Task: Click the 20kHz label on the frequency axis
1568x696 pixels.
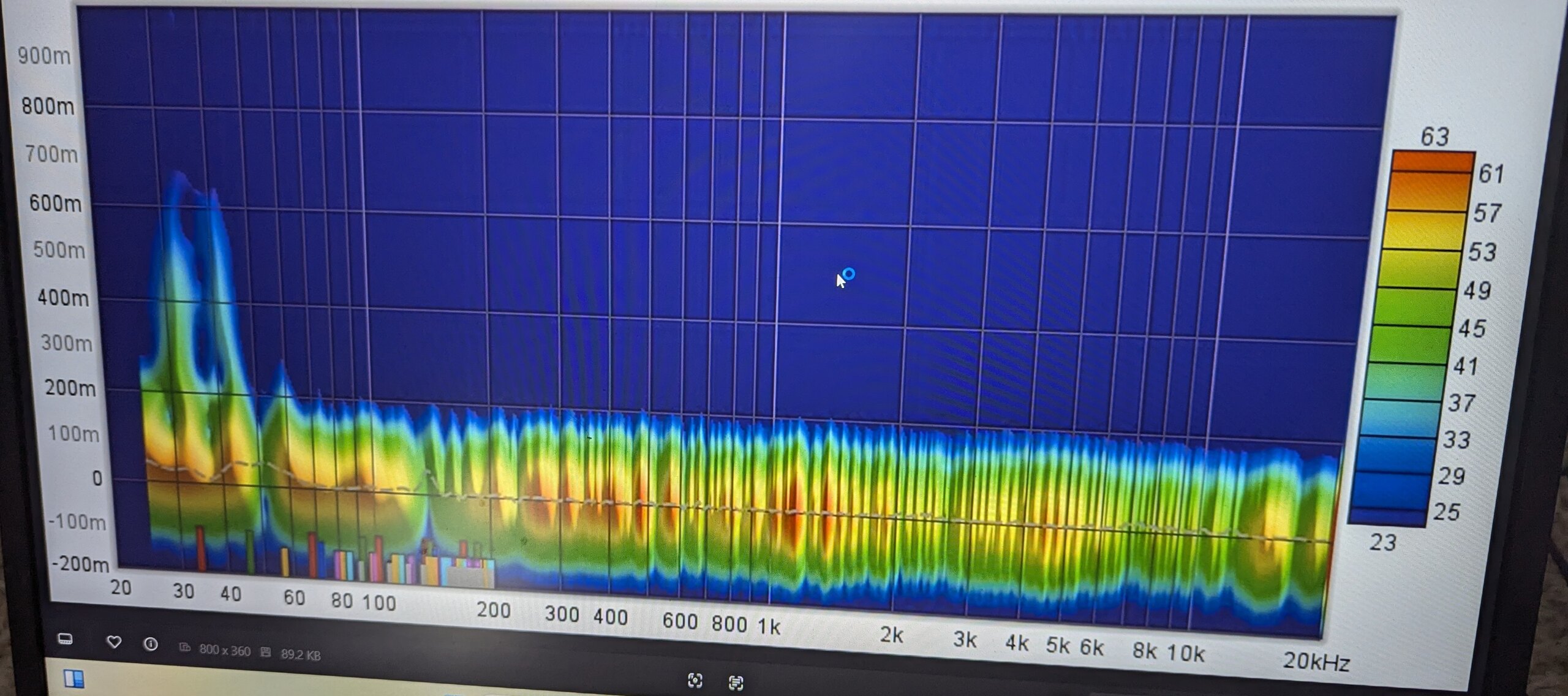Action: (1316, 661)
